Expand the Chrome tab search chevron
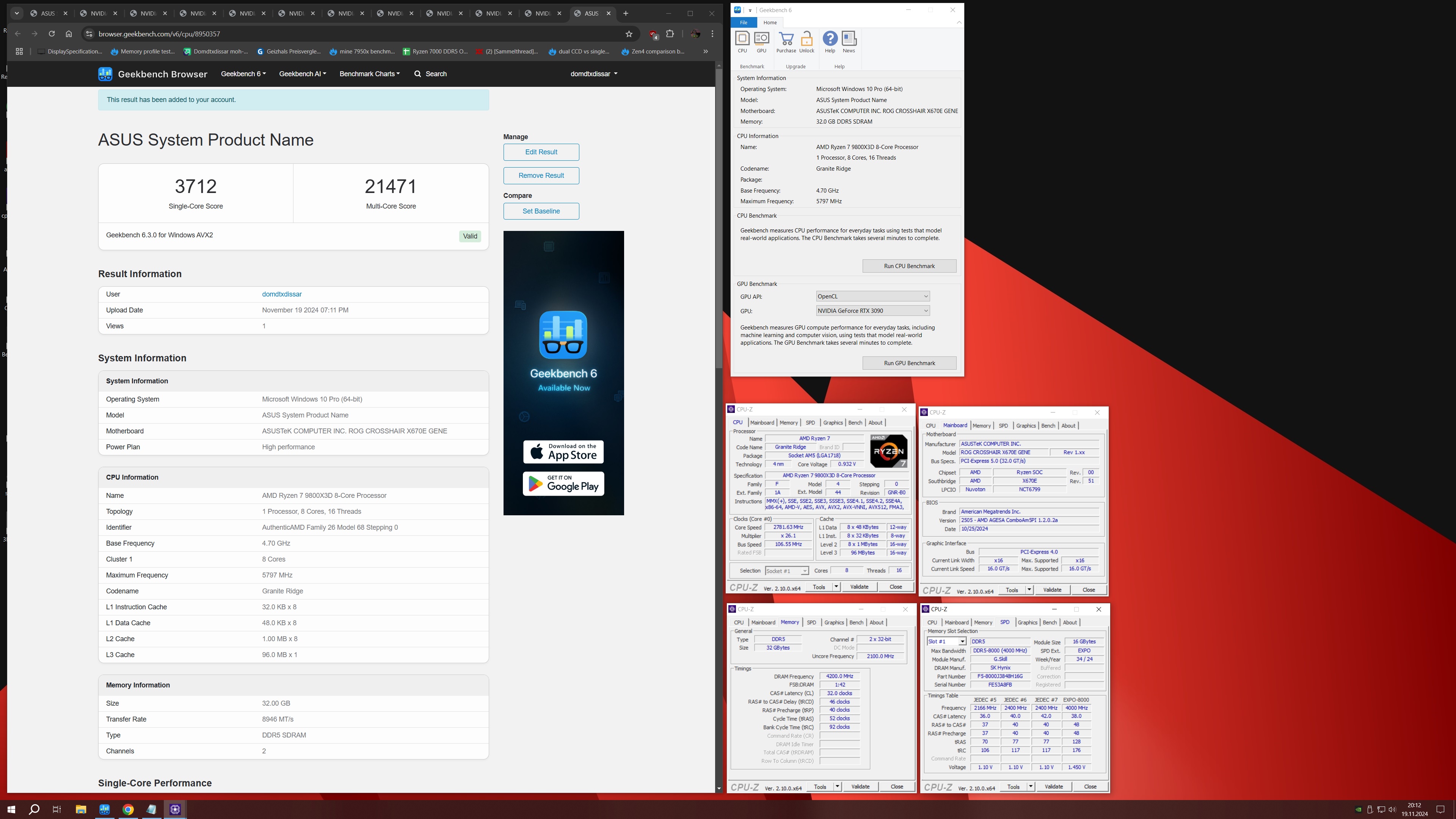 (x=16, y=14)
